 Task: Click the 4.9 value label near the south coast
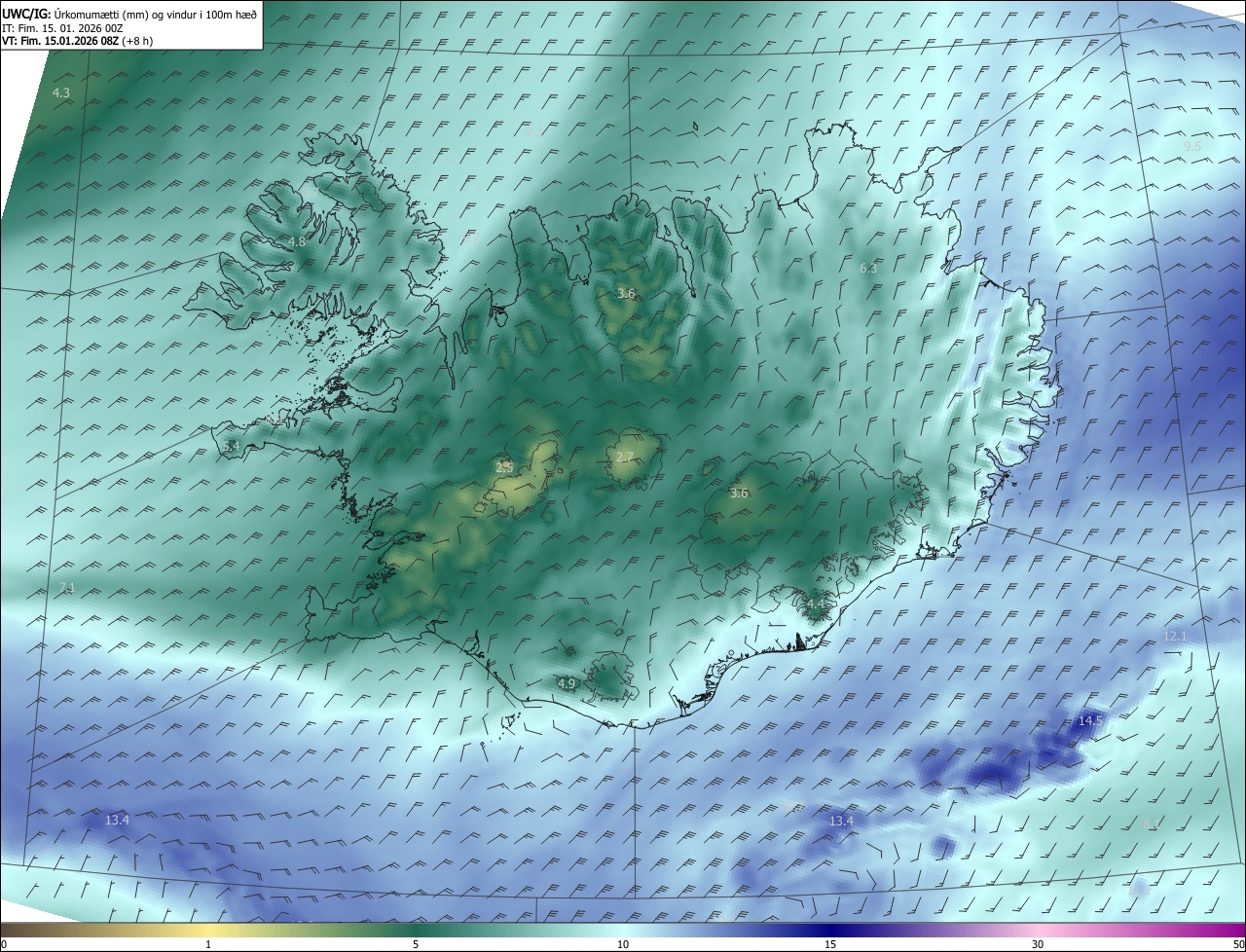pos(567,684)
